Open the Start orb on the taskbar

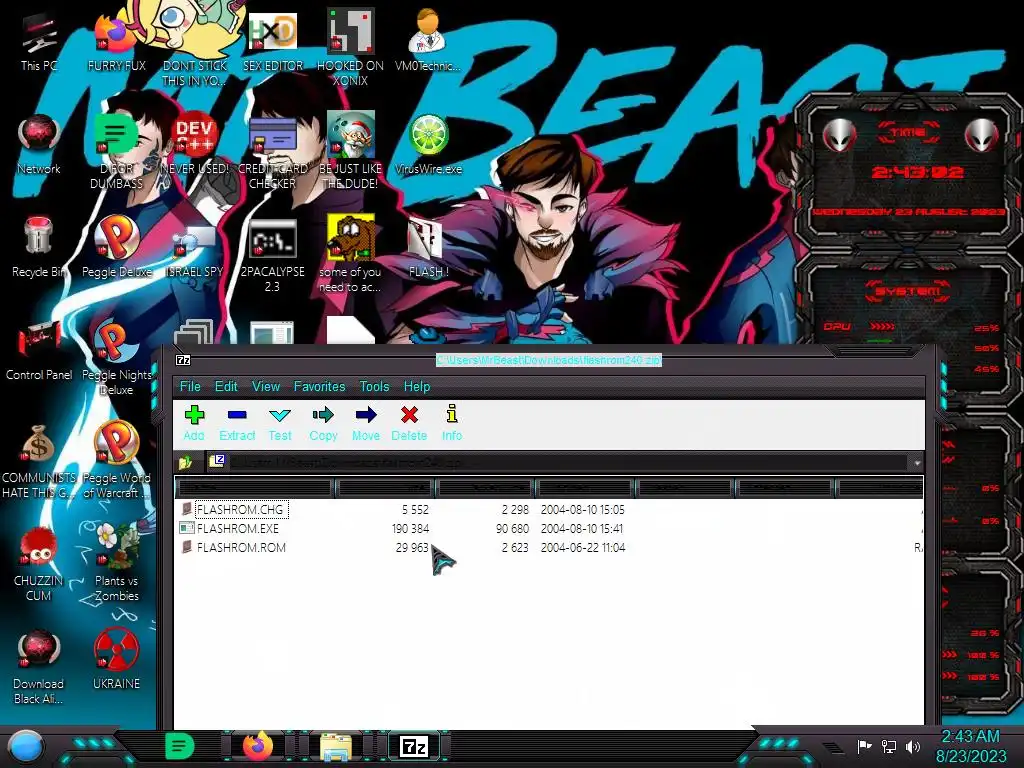click(x=25, y=747)
